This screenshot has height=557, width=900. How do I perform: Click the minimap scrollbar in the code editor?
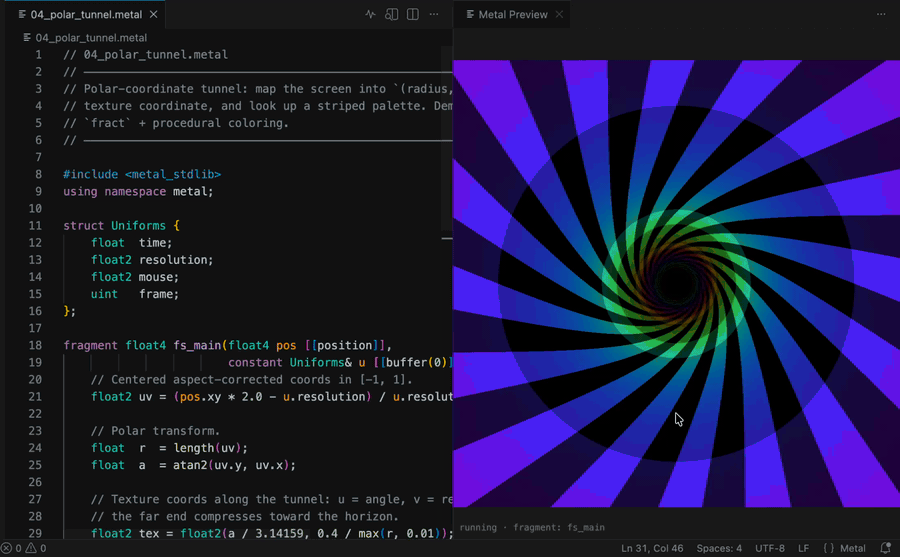[447, 138]
